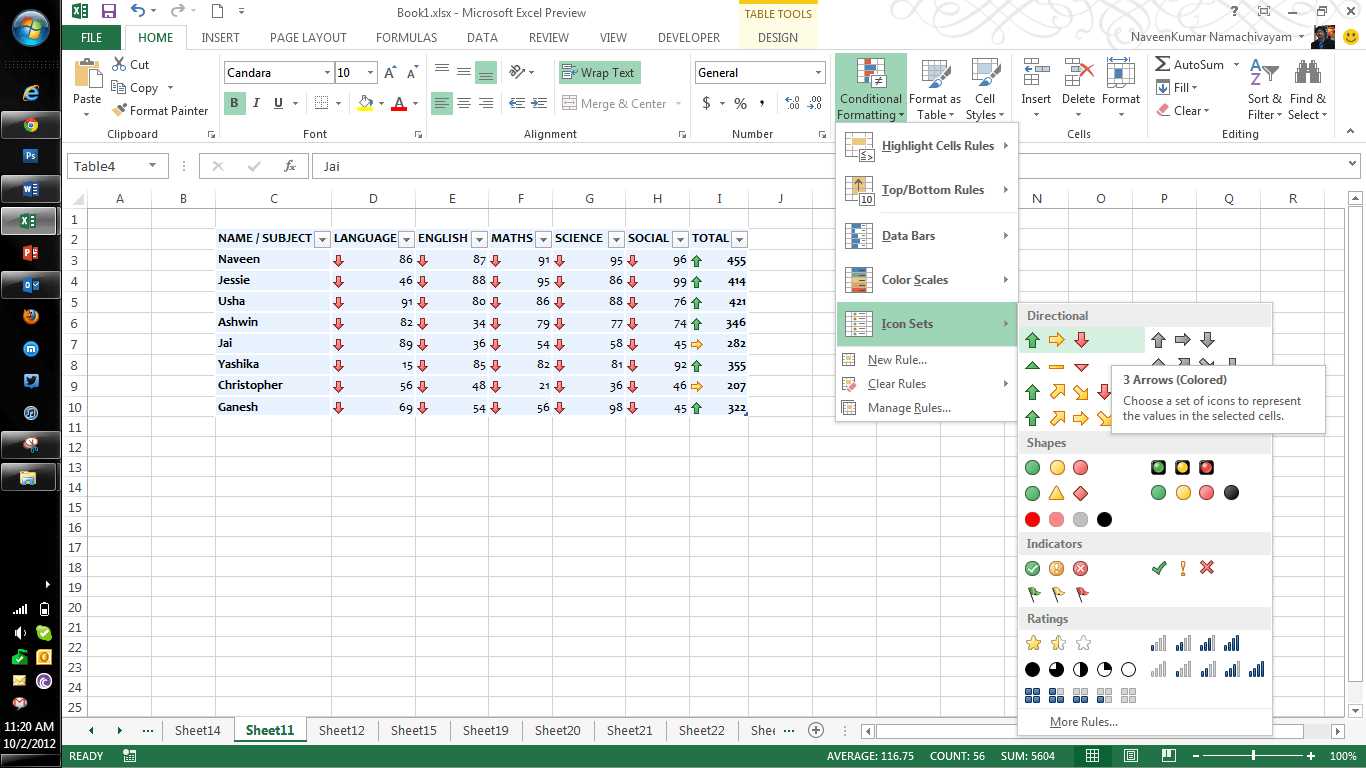
Task: Choose the 3 Symbols (Circled) indicators
Action: [1056, 568]
